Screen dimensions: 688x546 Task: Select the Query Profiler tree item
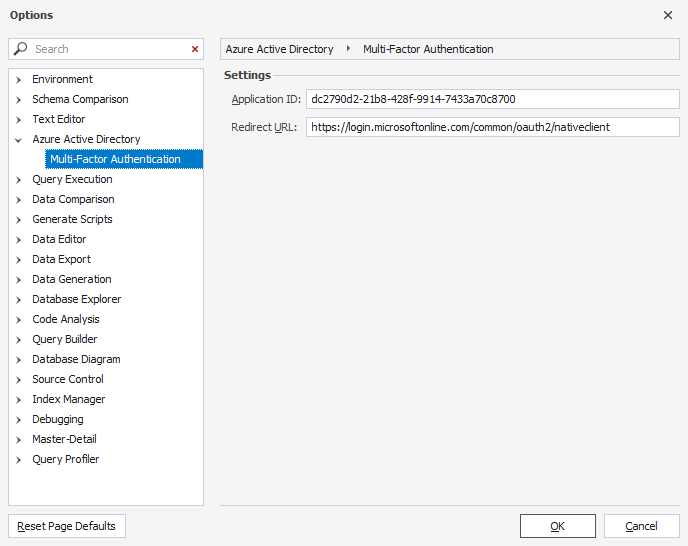66,459
